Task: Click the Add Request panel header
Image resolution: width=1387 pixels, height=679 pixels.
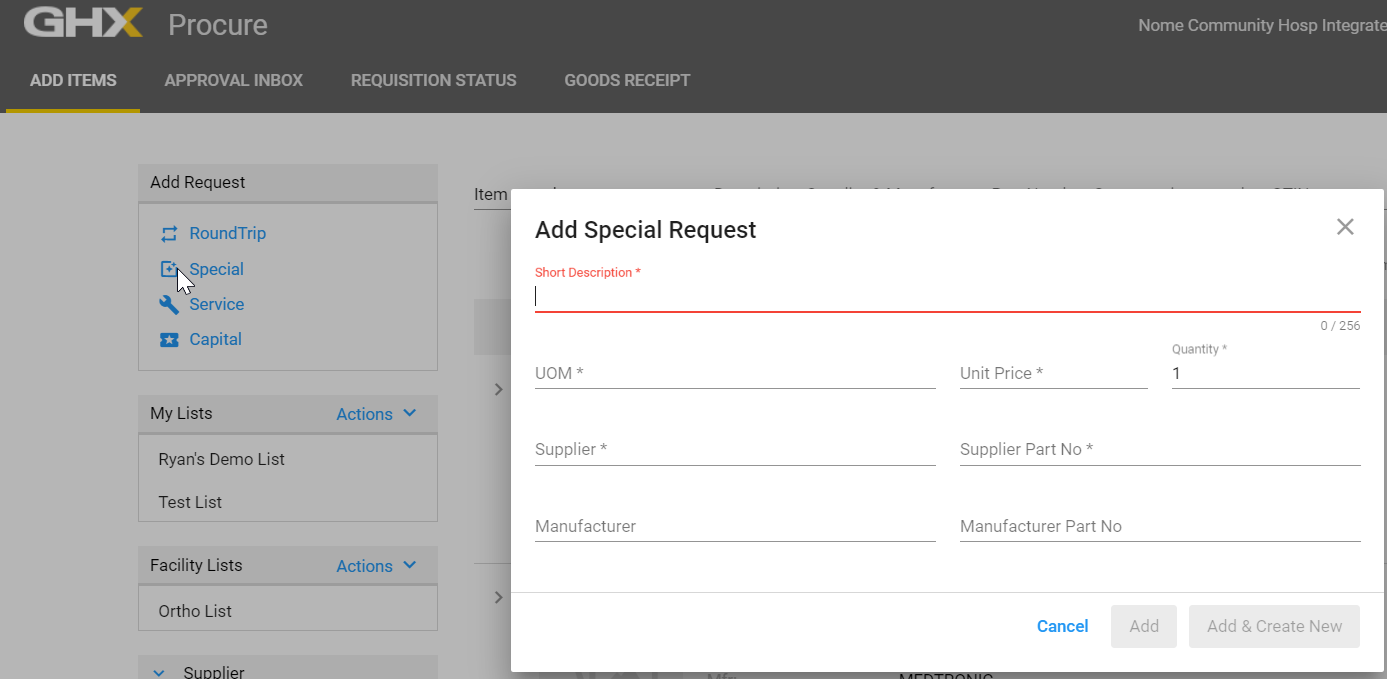Action: tap(288, 183)
